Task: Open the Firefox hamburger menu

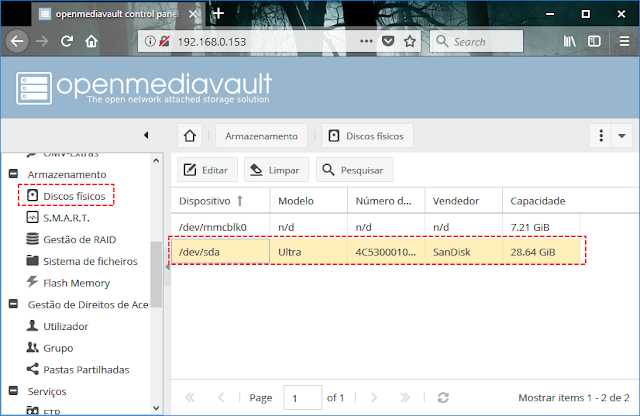Action: click(x=624, y=41)
